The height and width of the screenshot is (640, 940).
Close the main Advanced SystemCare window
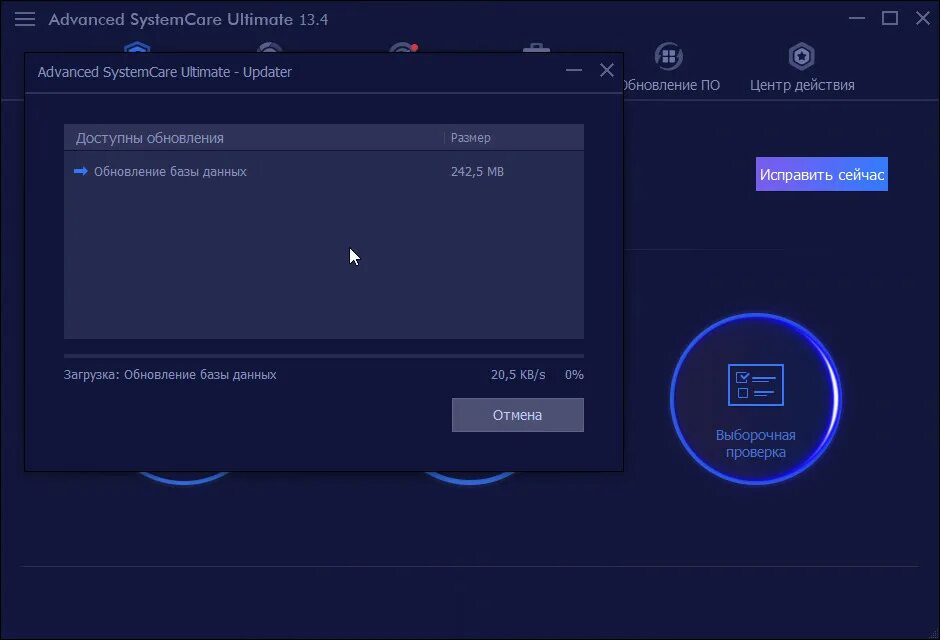923,19
